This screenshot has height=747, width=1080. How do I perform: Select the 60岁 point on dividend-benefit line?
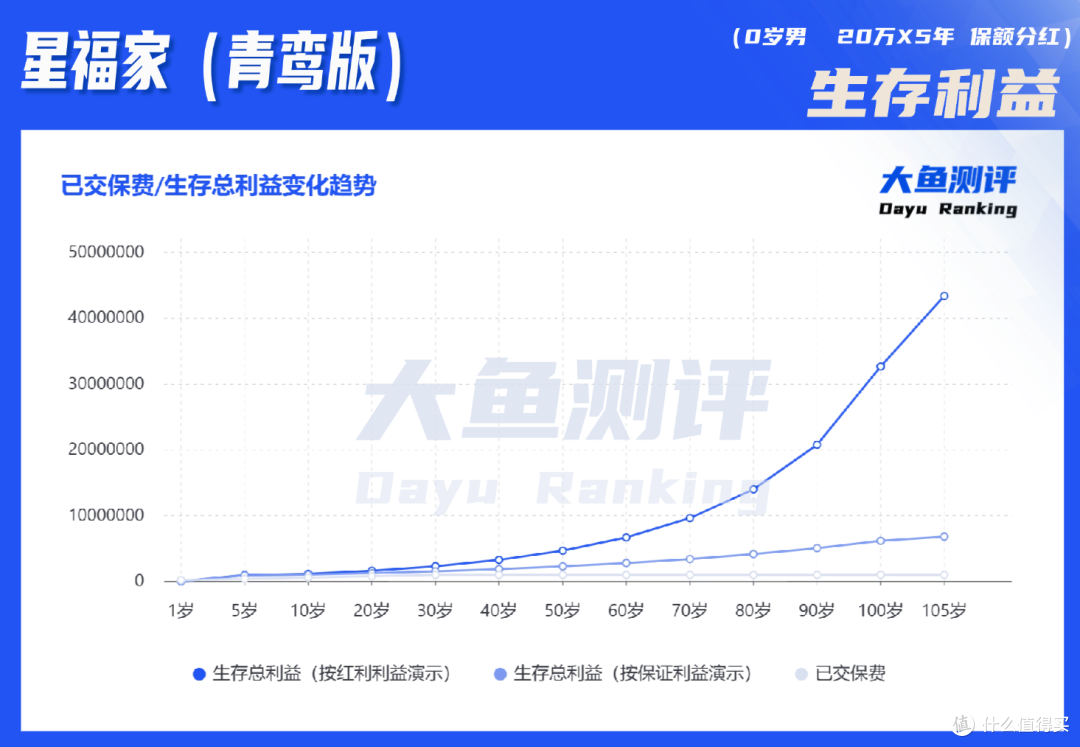click(626, 537)
